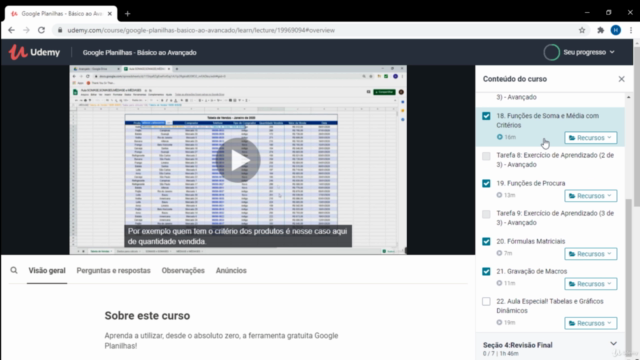Switch to Perguntas e respostas tab
This screenshot has height=360, width=640.
tap(113, 270)
